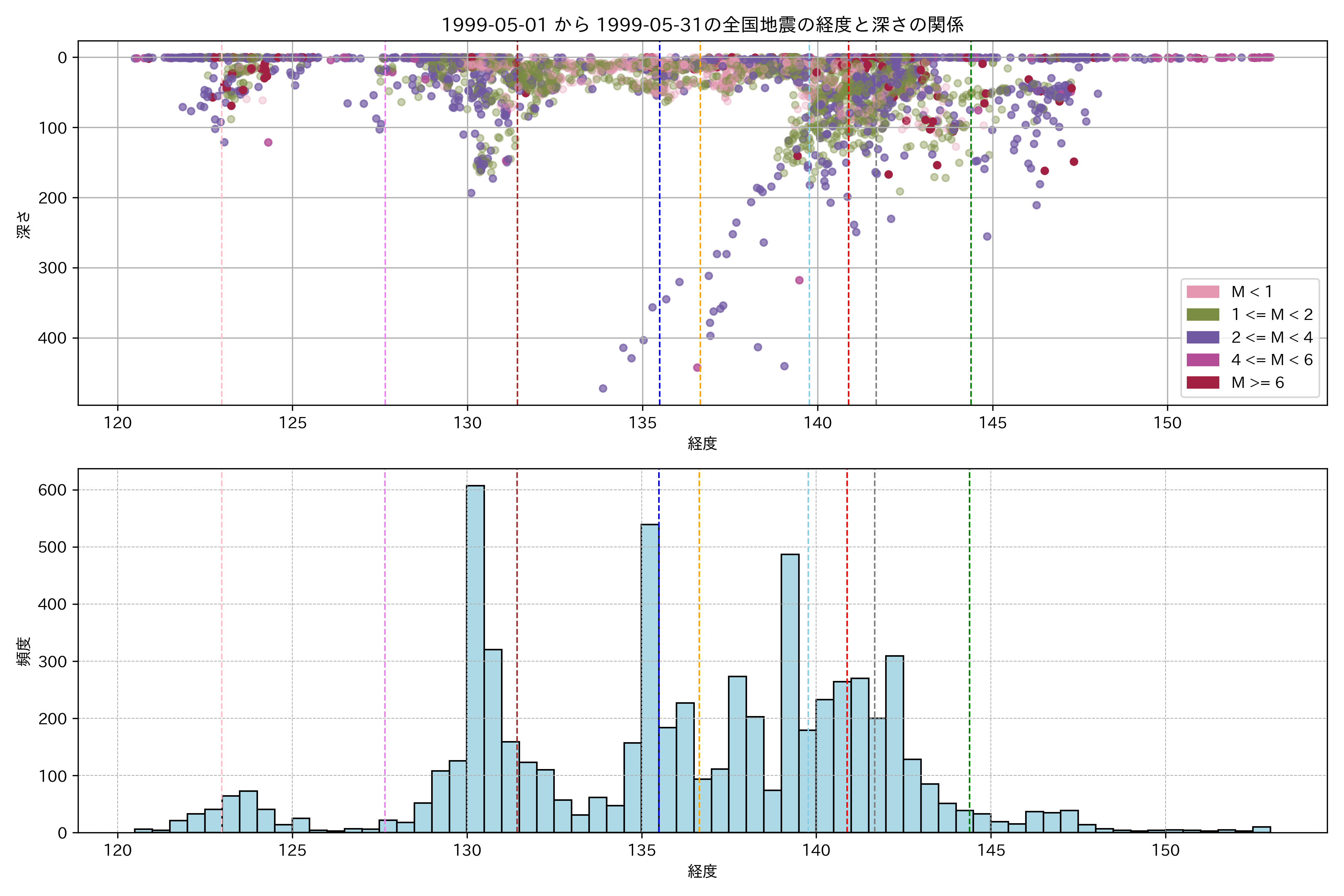
Task: Click the magenta 4 <= M < 6 legend swatch
Action: coord(1202,360)
